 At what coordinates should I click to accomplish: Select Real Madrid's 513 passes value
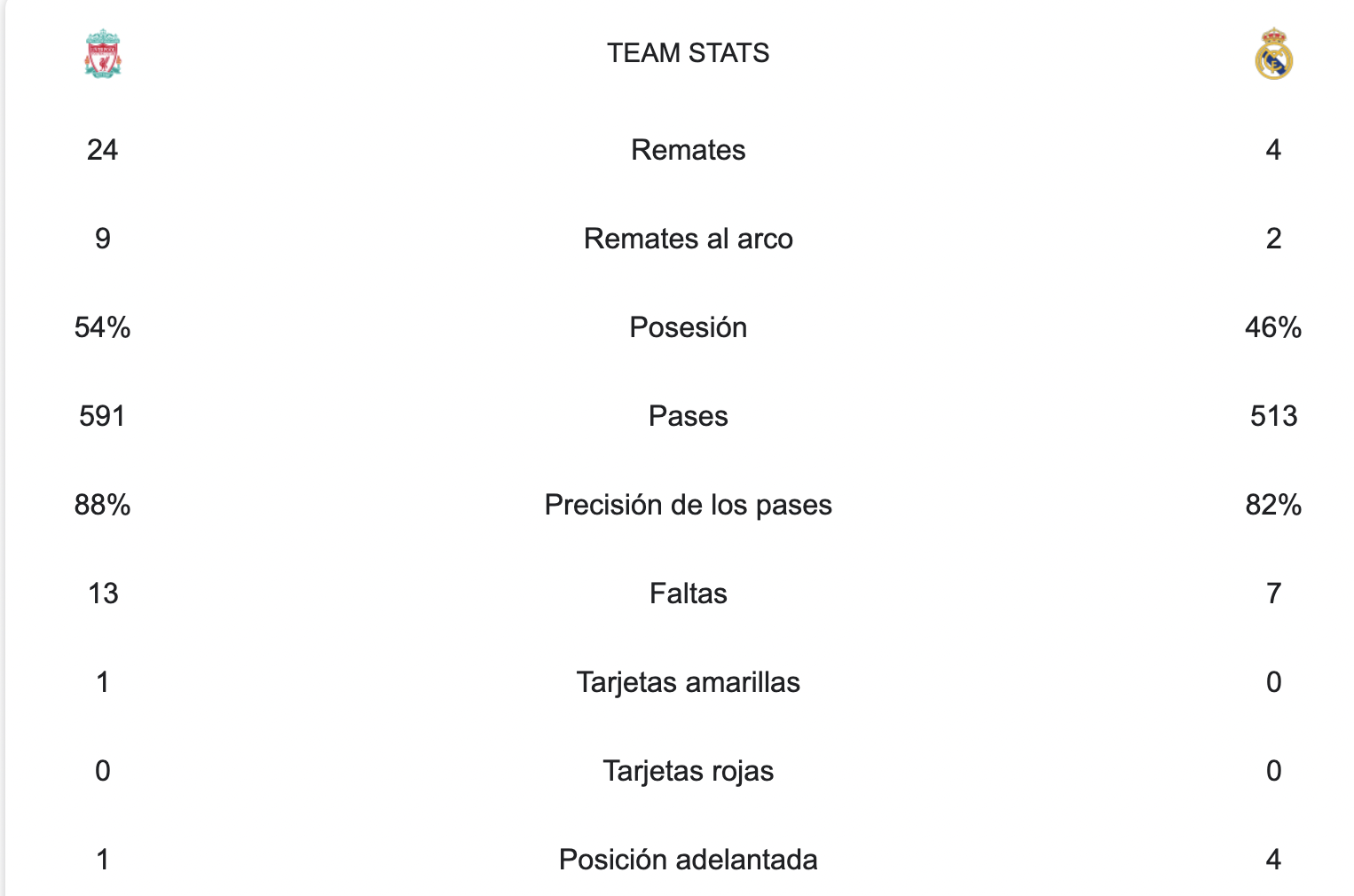click(1273, 416)
